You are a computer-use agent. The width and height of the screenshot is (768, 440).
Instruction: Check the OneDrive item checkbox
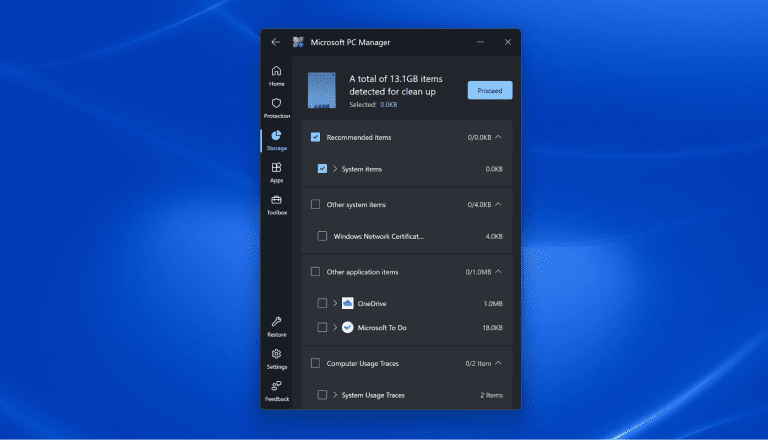[322, 303]
